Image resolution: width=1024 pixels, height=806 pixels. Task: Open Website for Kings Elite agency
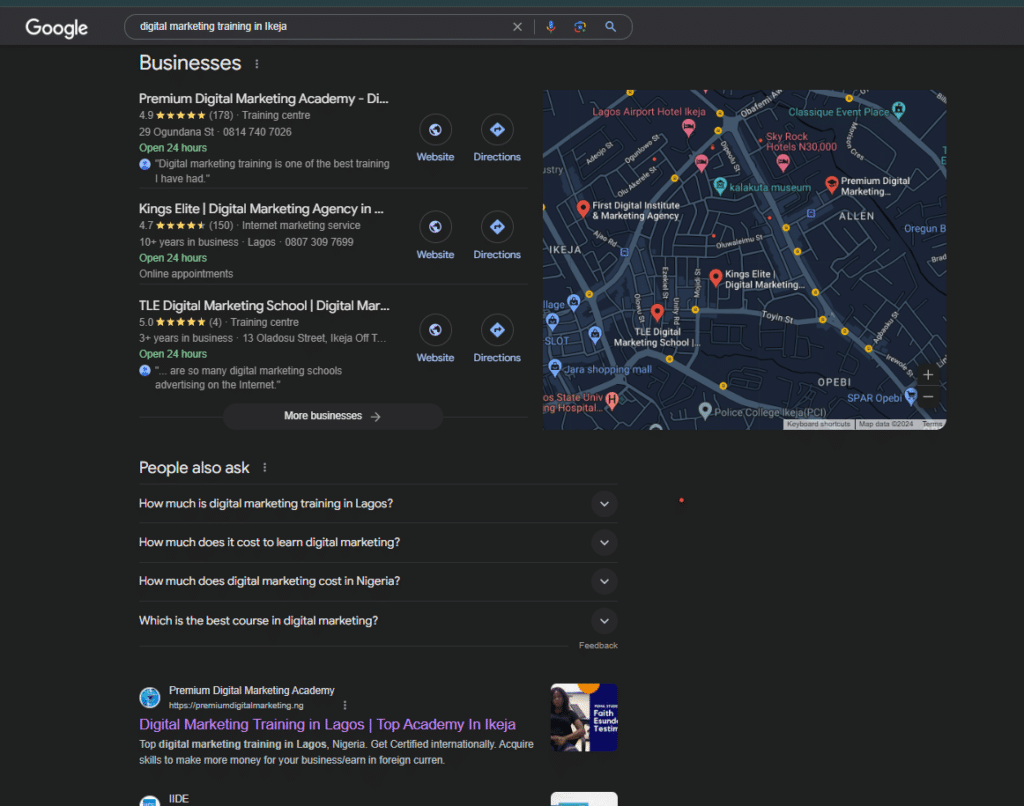[x=435, y=236]
